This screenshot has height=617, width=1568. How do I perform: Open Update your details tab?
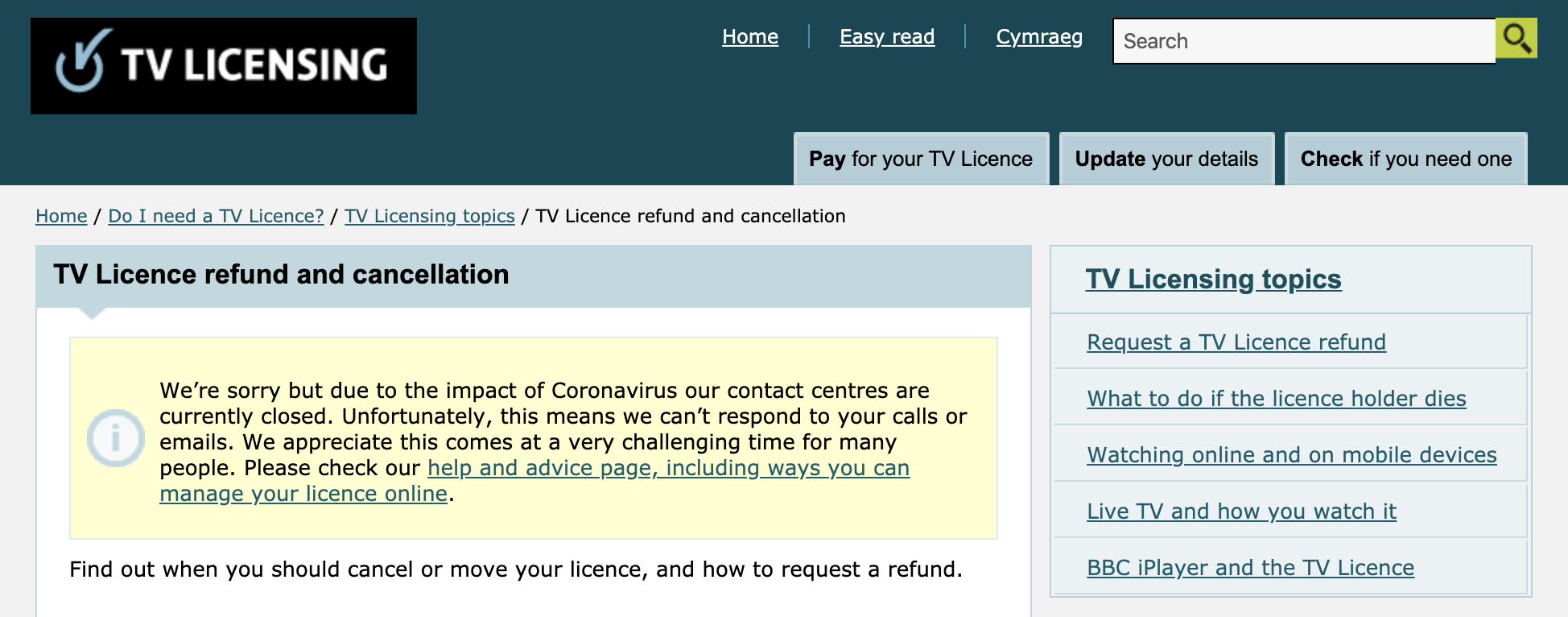(1166, 159)
